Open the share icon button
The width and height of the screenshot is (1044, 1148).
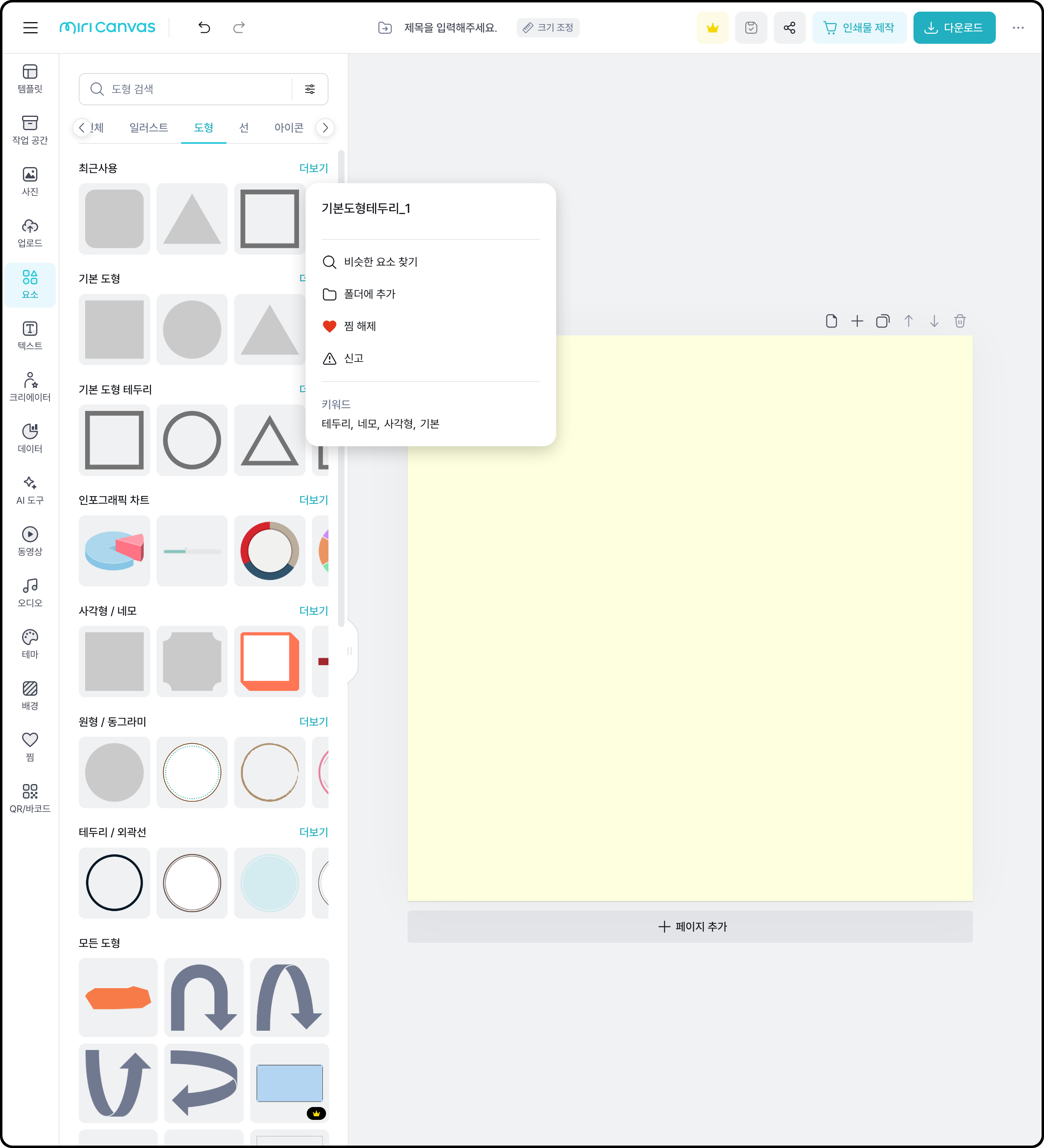pyautogui.click(x=789, y=27)
